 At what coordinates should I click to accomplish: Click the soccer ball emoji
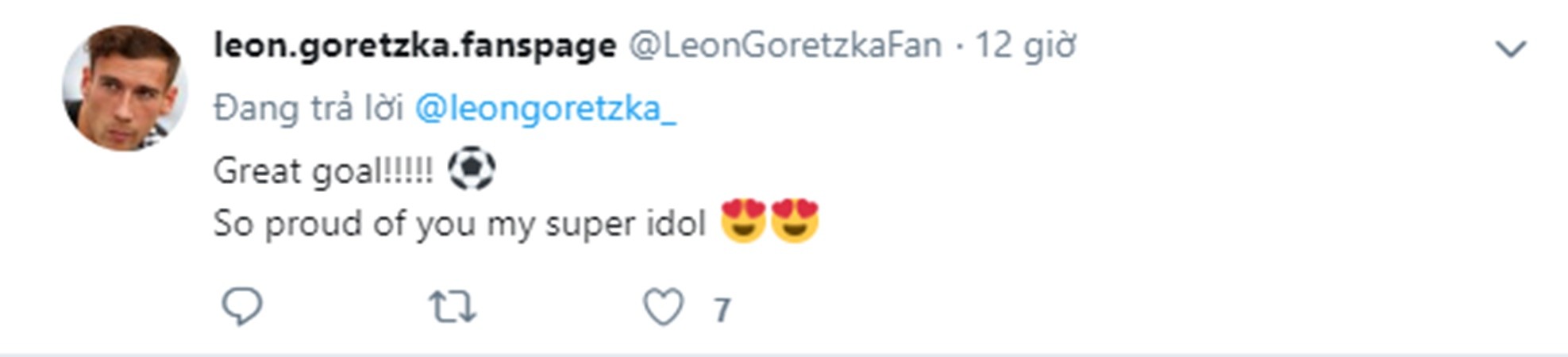tap(472, 168)
